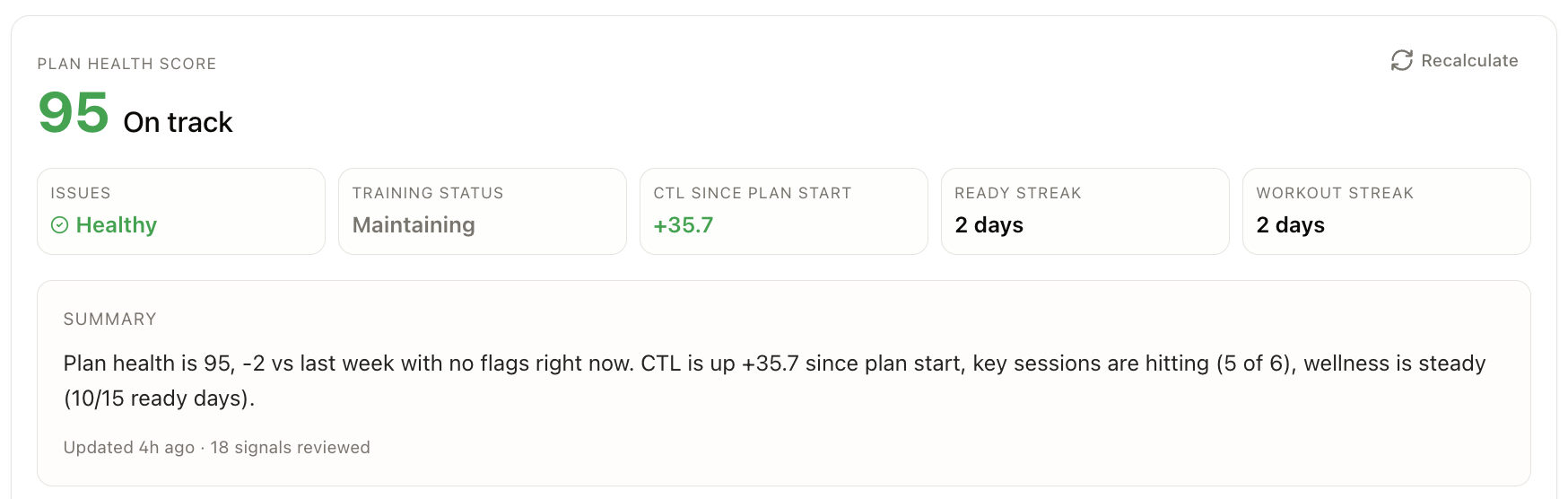Open the Issues card
Screen dimensions: 1568x499
(181, 212)
